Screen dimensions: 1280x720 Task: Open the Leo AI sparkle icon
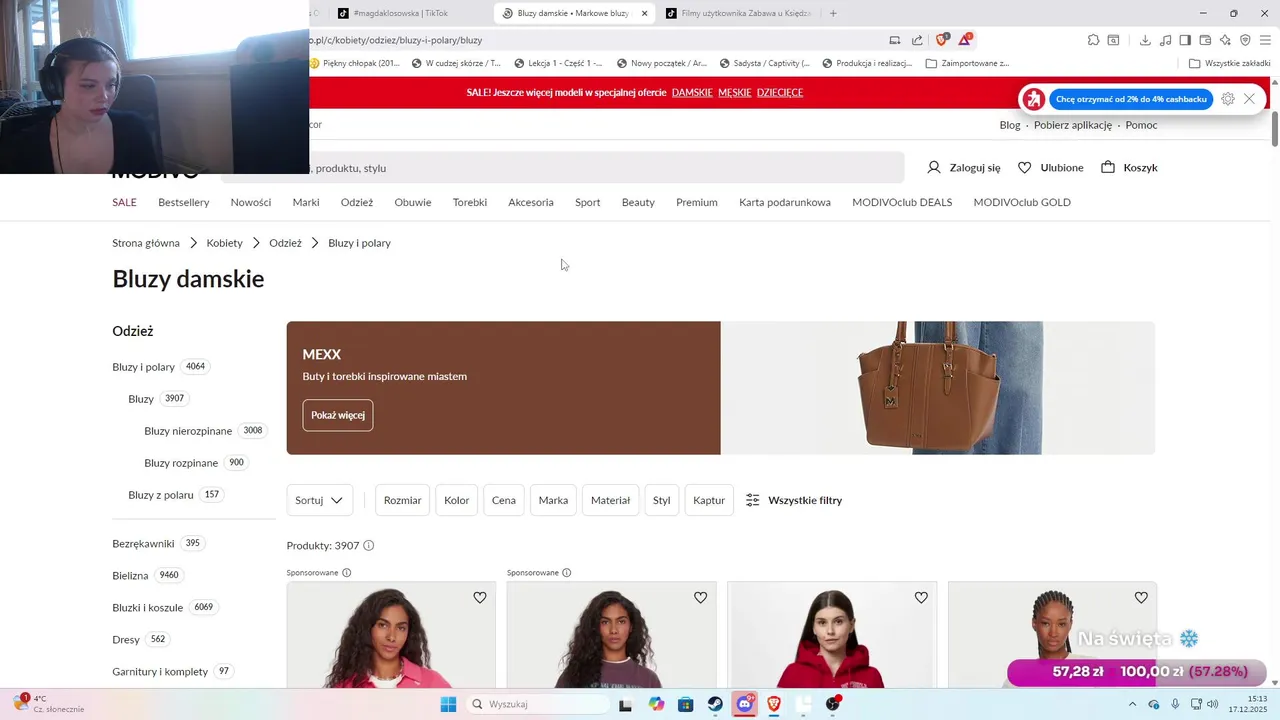tap(1225, 40)
